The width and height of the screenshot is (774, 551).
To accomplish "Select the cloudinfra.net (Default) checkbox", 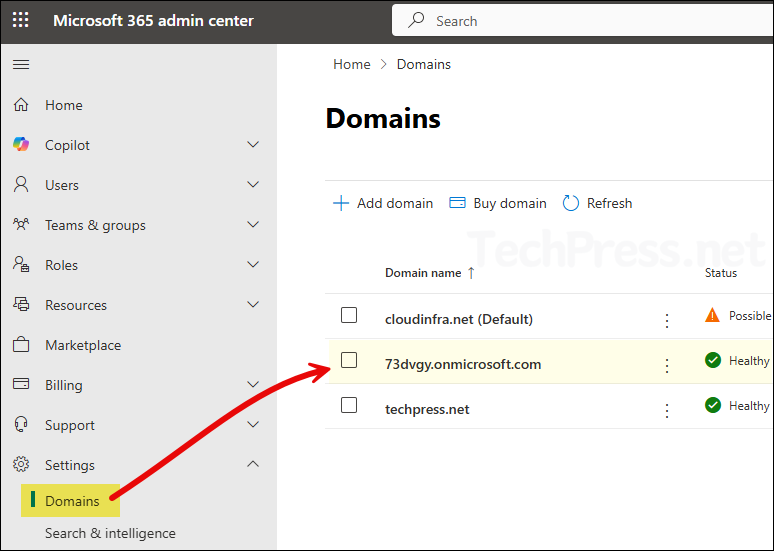I will [349, 315].
